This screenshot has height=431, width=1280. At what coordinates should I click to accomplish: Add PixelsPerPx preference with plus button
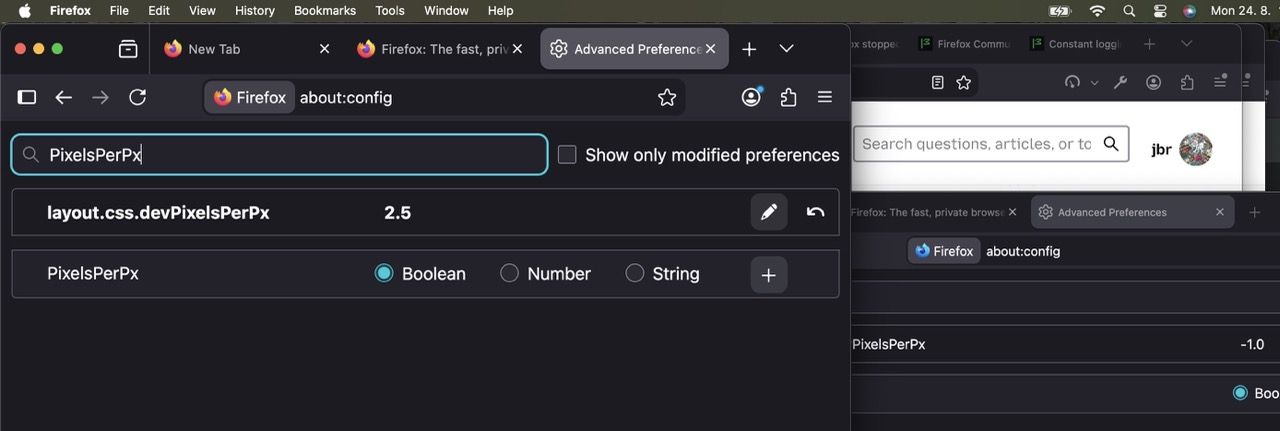coord(769,275)
